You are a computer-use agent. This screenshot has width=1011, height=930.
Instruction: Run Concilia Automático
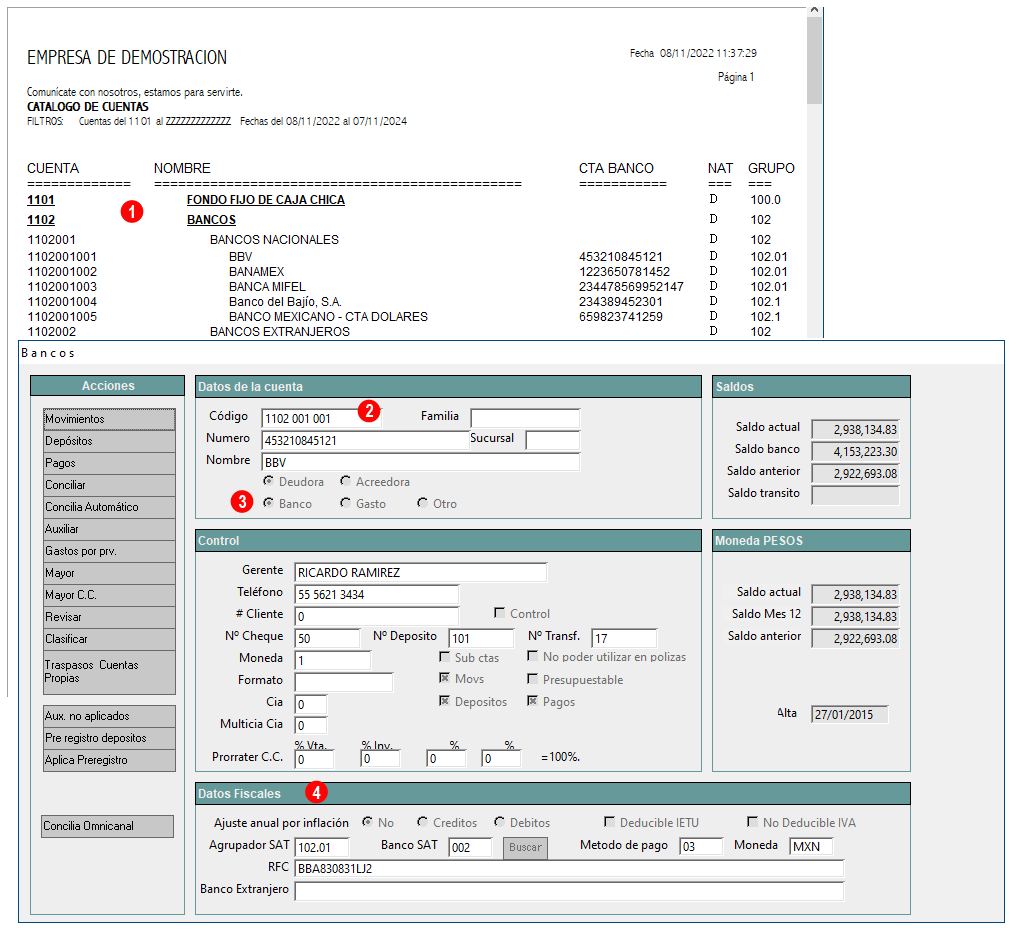[x=109, y=507]
